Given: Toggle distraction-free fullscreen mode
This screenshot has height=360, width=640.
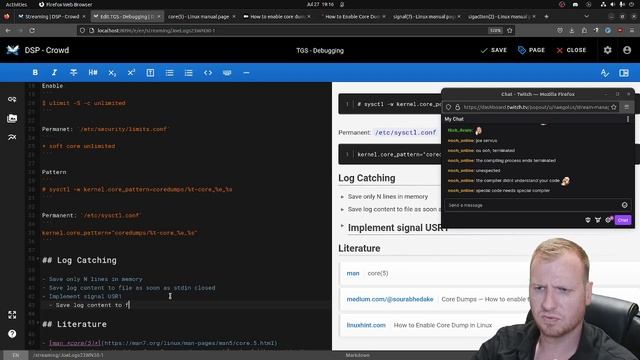Looking at the screenshot, I should (12, 315).
